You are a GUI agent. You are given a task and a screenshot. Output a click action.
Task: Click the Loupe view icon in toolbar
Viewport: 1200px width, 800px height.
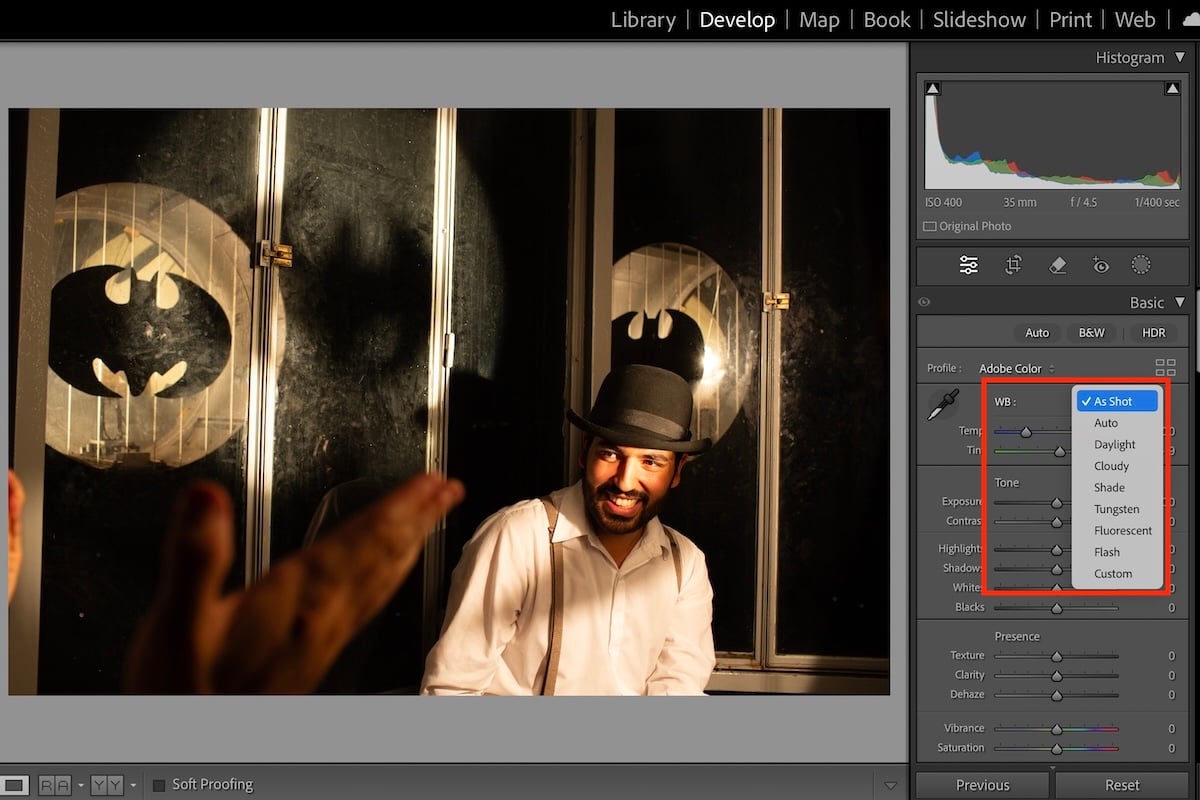[15, 785]
